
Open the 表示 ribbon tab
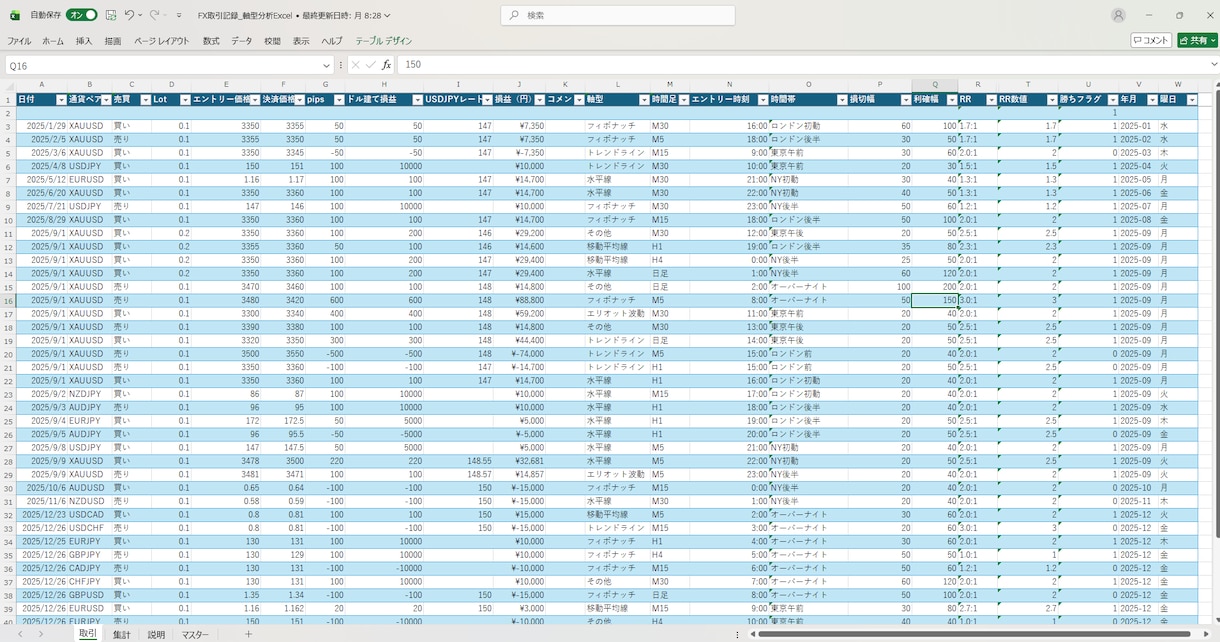coord(301,41)
